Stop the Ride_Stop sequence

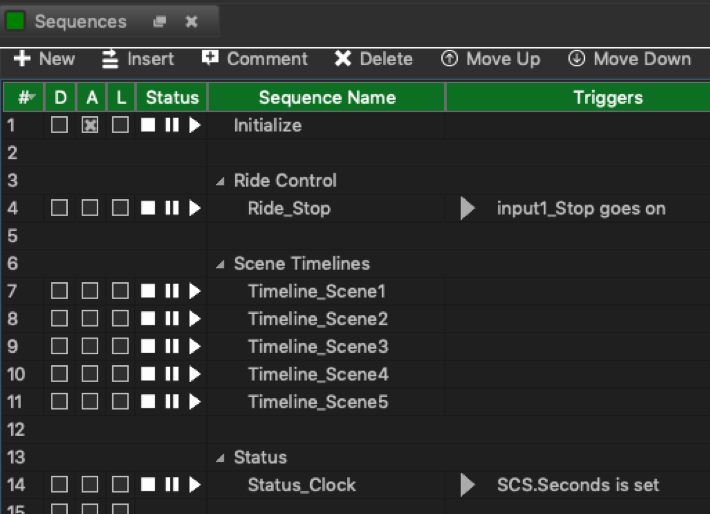(148, 208)
